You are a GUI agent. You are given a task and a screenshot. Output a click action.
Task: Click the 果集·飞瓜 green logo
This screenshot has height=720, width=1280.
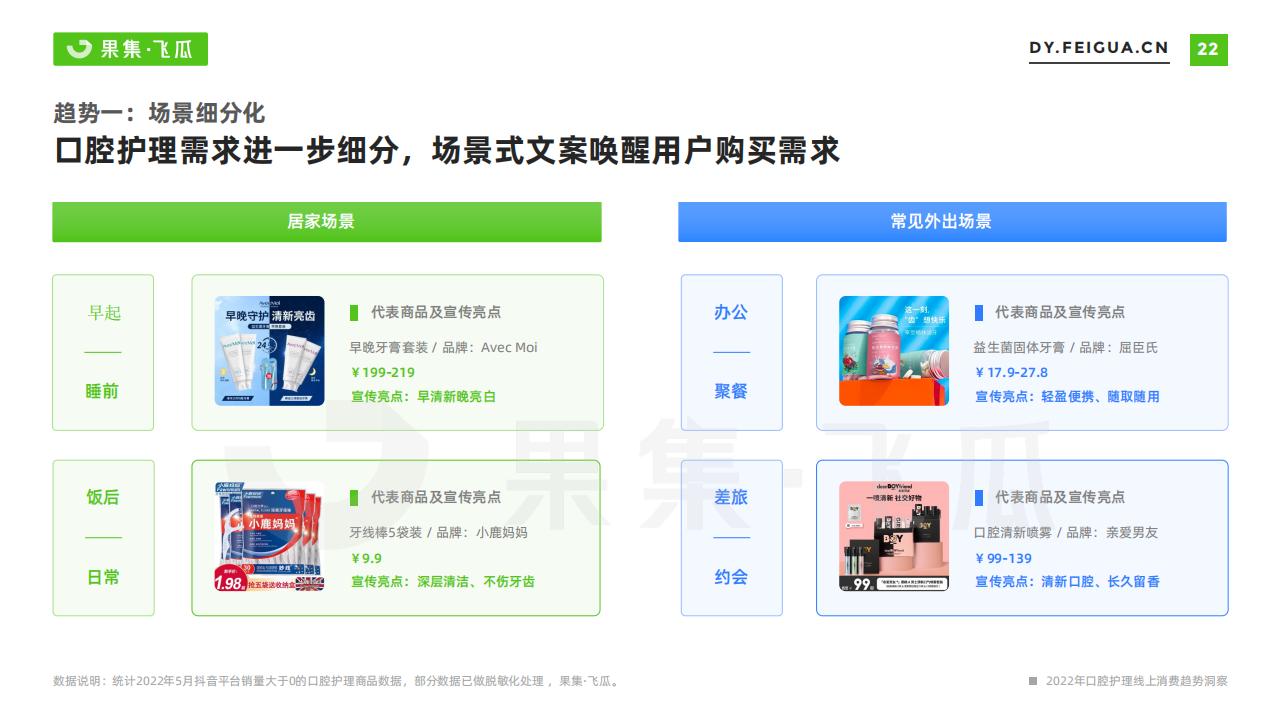click(130, 49)
